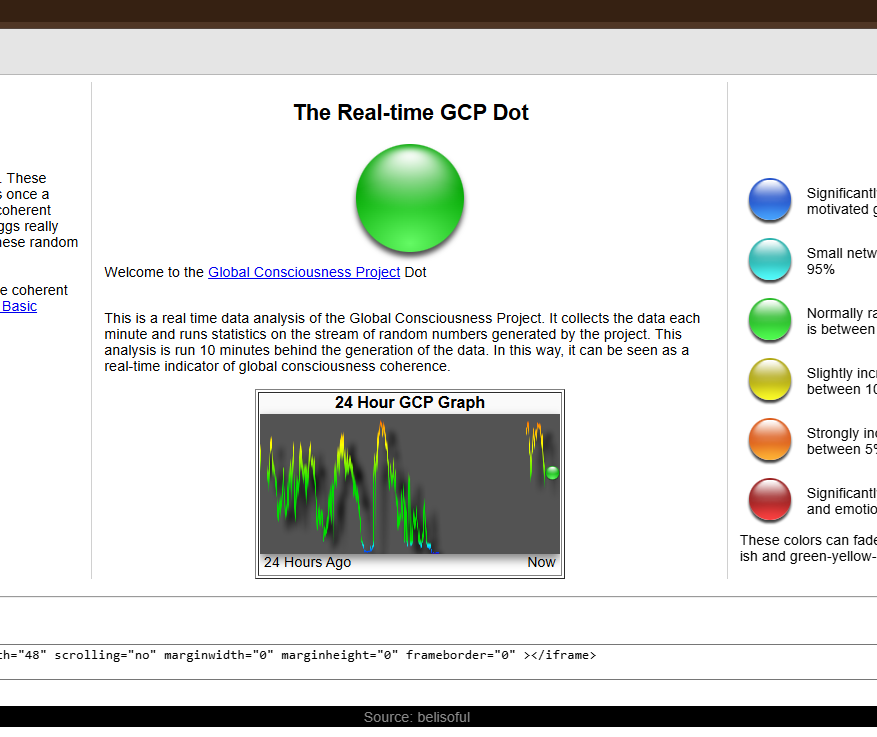Image resolution: width=877 pixels, height=737 pixels.
Task: Open the Basic link in left column
Action: click(19, 306)
